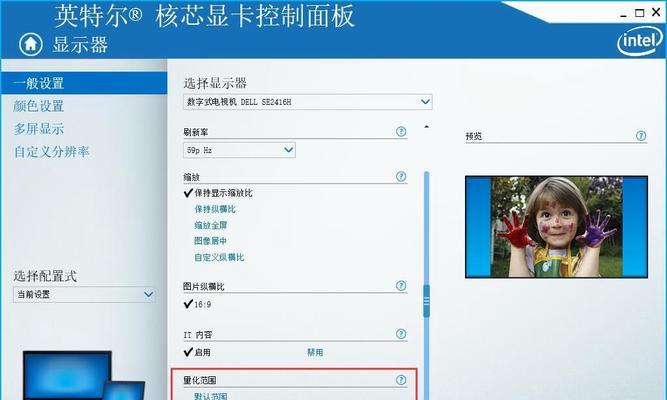Click the monitor devices illustration
Viewport: 667px width, 400px height.
pos(84,375)
